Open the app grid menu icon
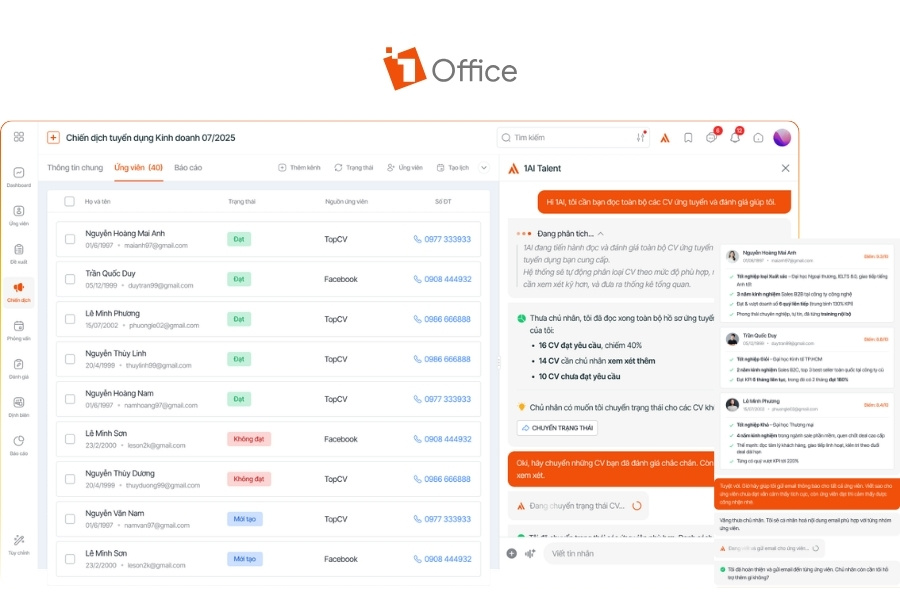 pyautogui.click(x=19, y=137)
